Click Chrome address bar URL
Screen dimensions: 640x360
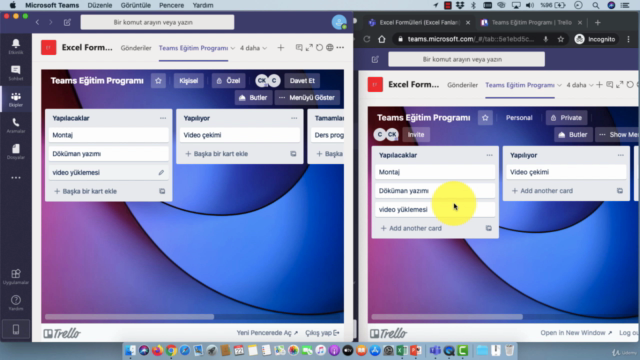click(471, 39)
